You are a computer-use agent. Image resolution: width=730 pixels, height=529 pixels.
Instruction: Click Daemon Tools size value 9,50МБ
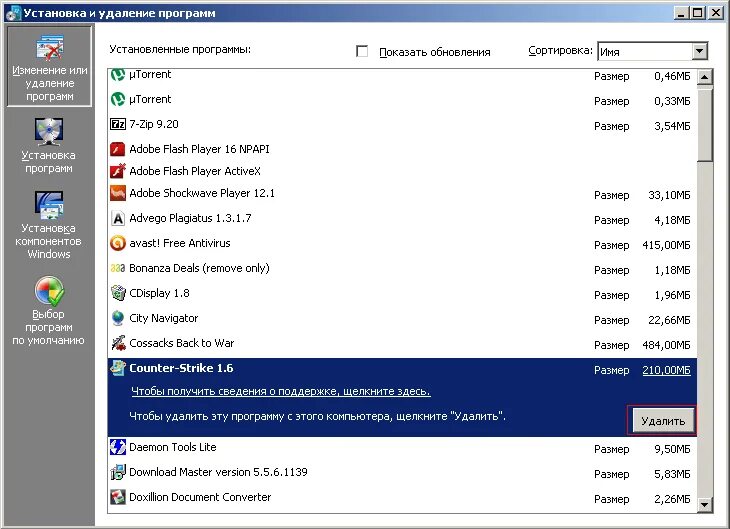(x=672, y=449)
